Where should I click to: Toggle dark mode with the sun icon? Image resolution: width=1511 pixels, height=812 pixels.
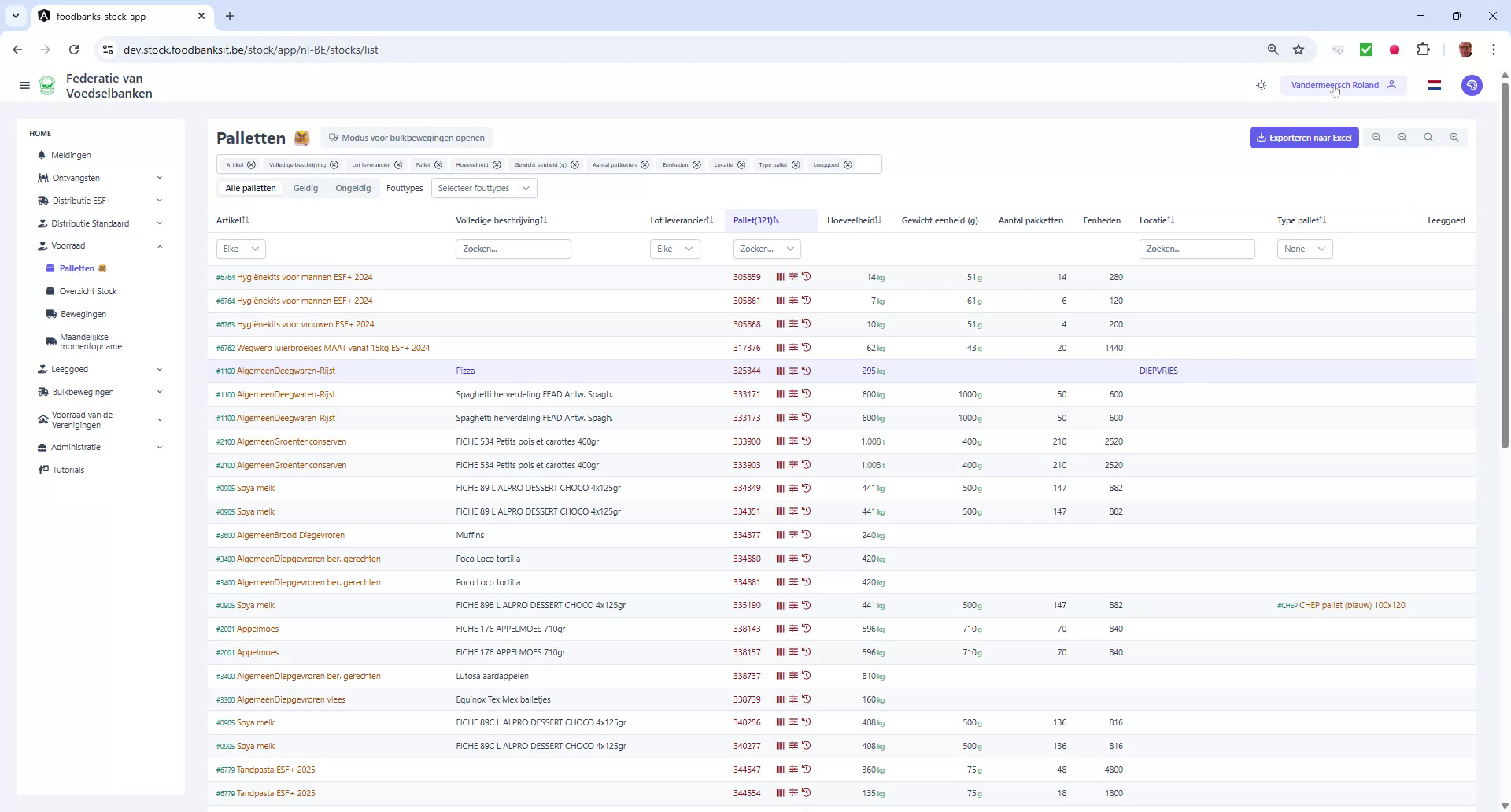pos(1261,85)
